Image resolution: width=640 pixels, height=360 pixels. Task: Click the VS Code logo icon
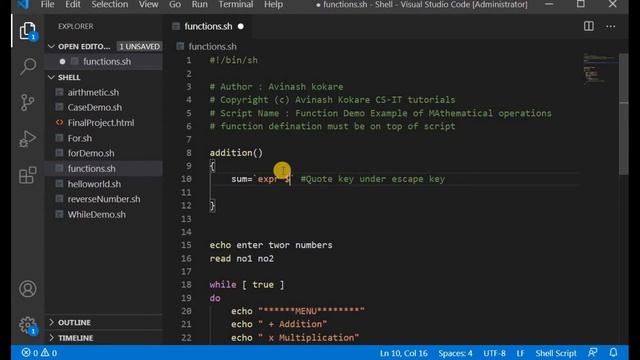[x=23, y=4]
